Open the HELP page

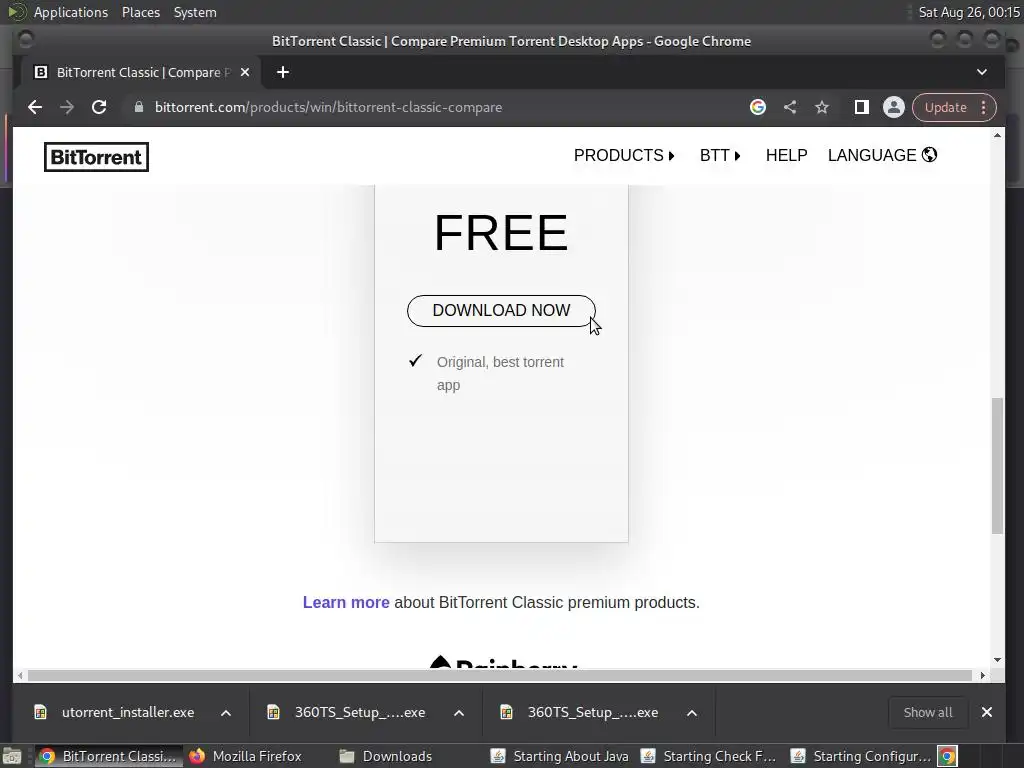pos(786,155)
